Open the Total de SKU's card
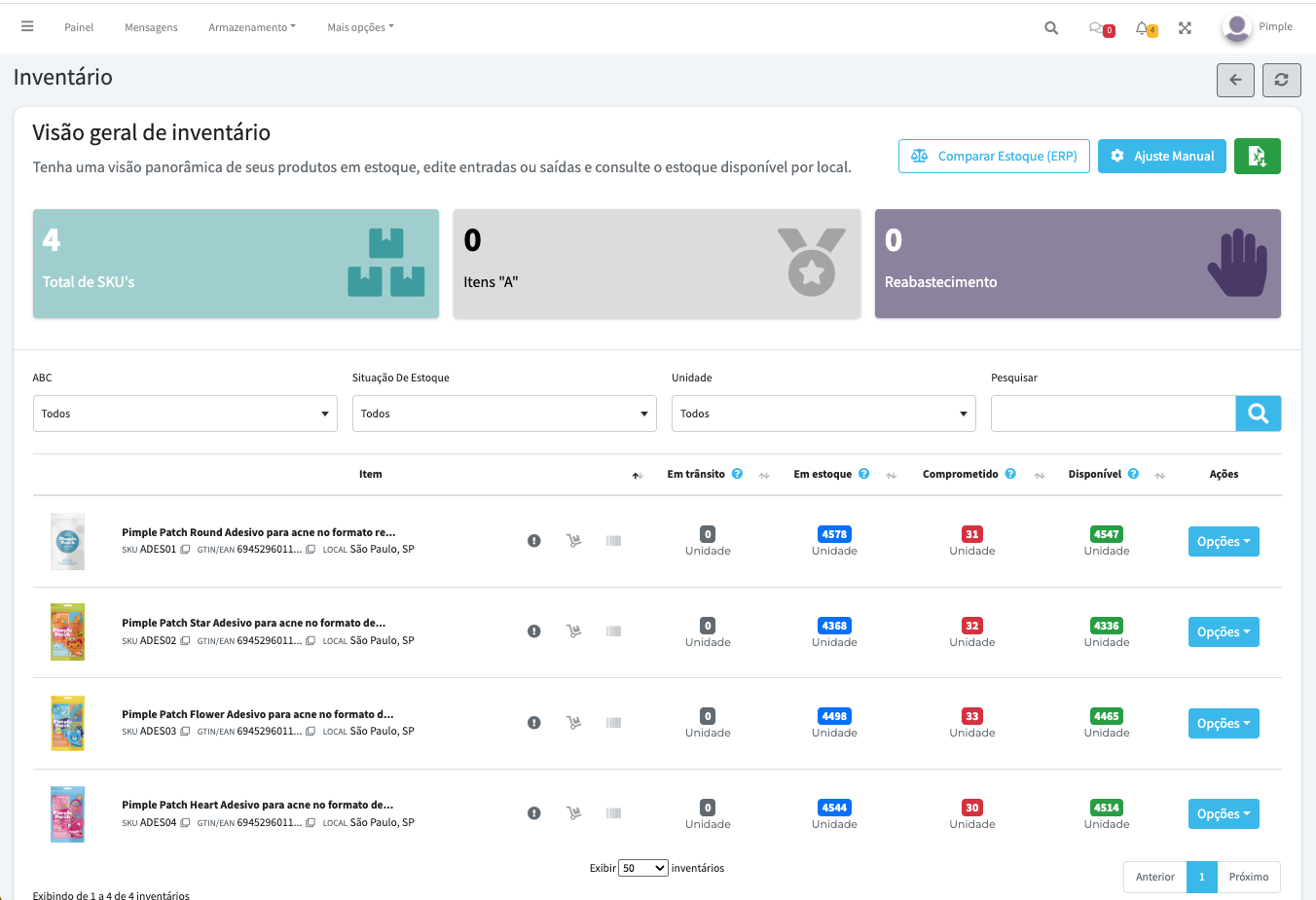The width and height of the screenshot is (1316, 900). pyautogui.click(x=236, y=264)
